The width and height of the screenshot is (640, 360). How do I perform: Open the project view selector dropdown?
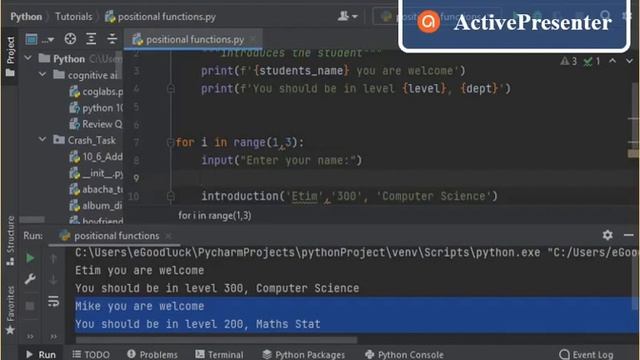click(39, 39)
